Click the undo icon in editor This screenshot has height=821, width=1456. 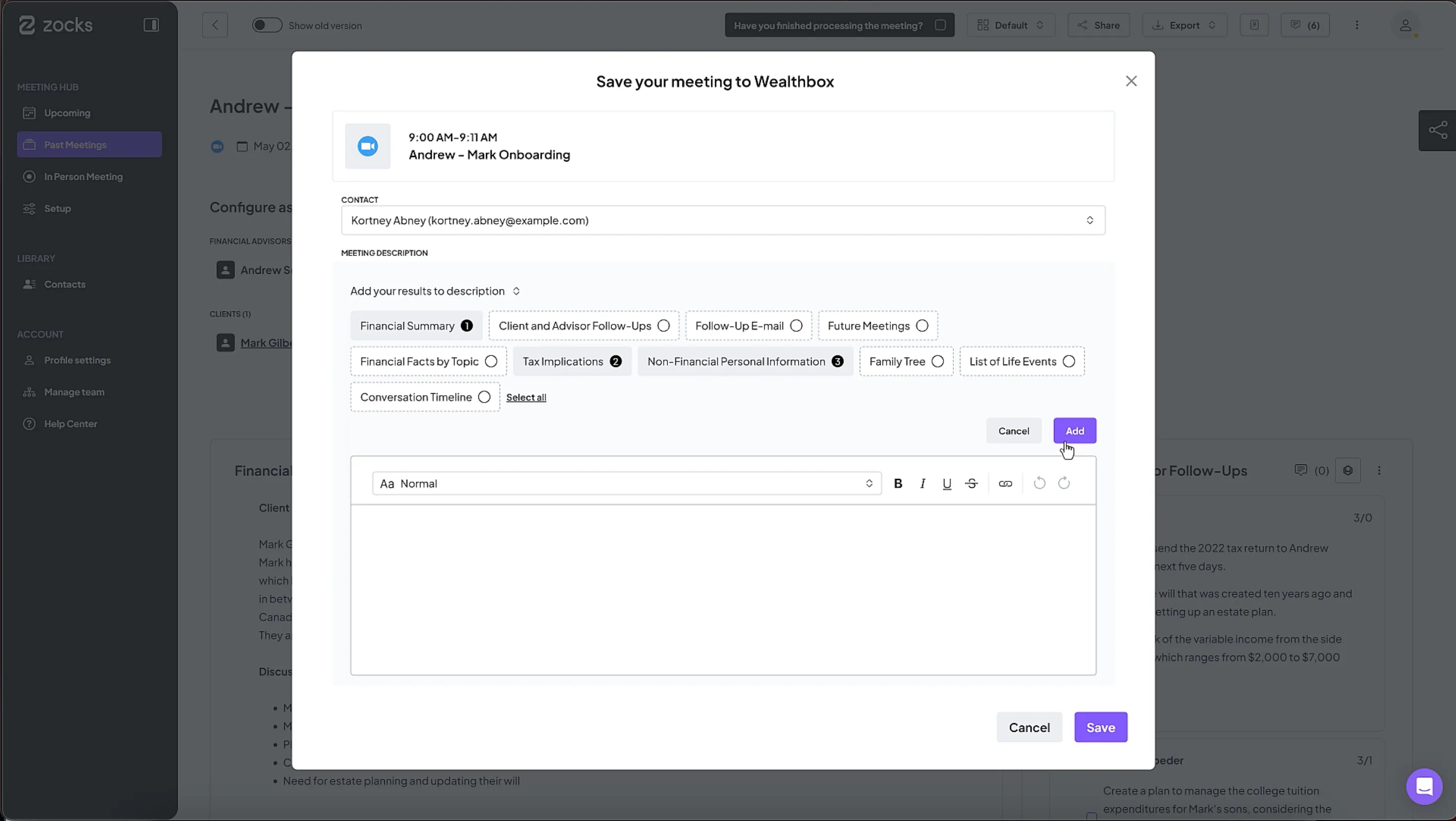pyautogui.click(x=1039, y=483)
